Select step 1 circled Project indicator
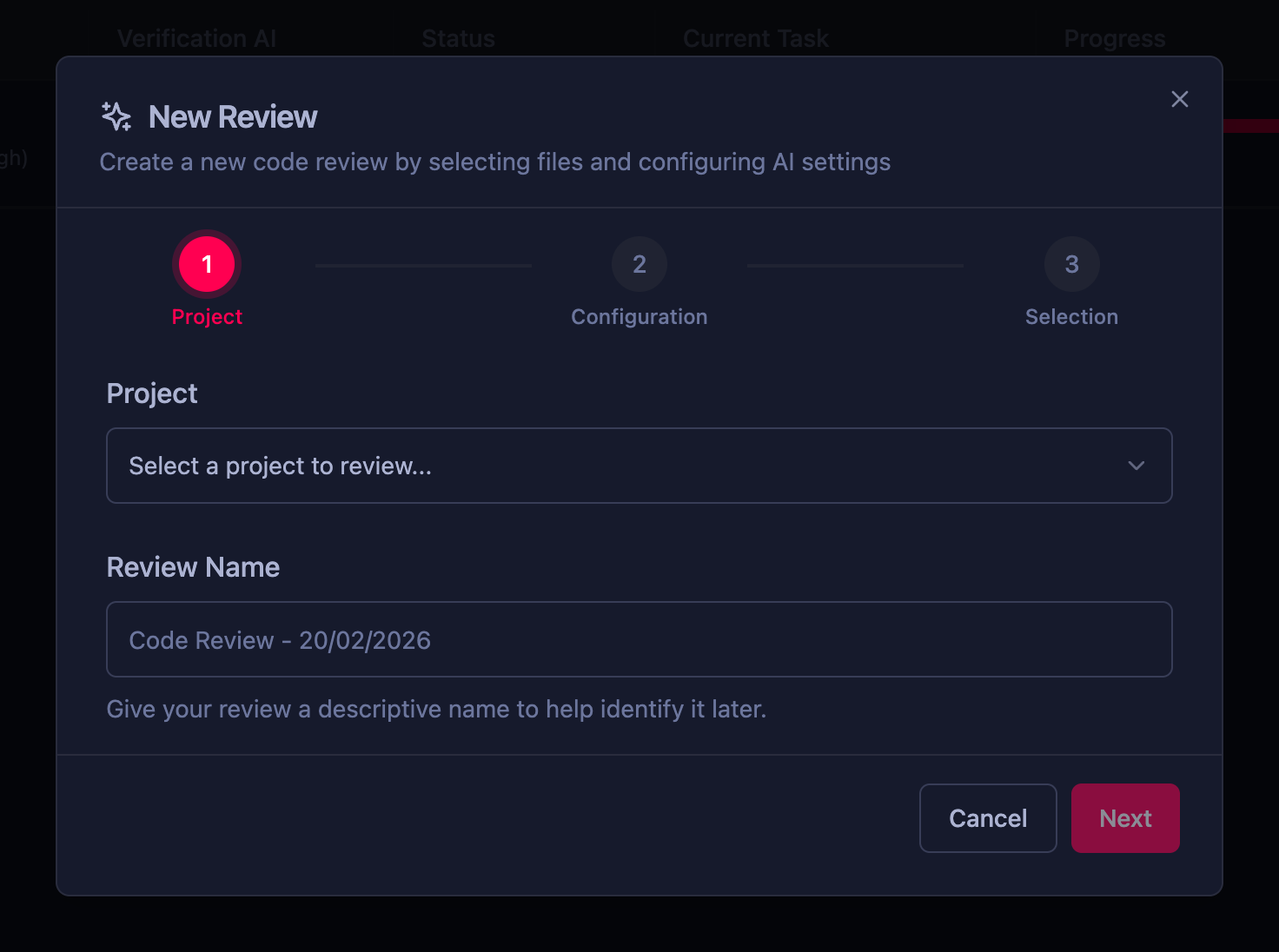The width and height of the screenshot is (1279, 952). (x=207, y=266)
